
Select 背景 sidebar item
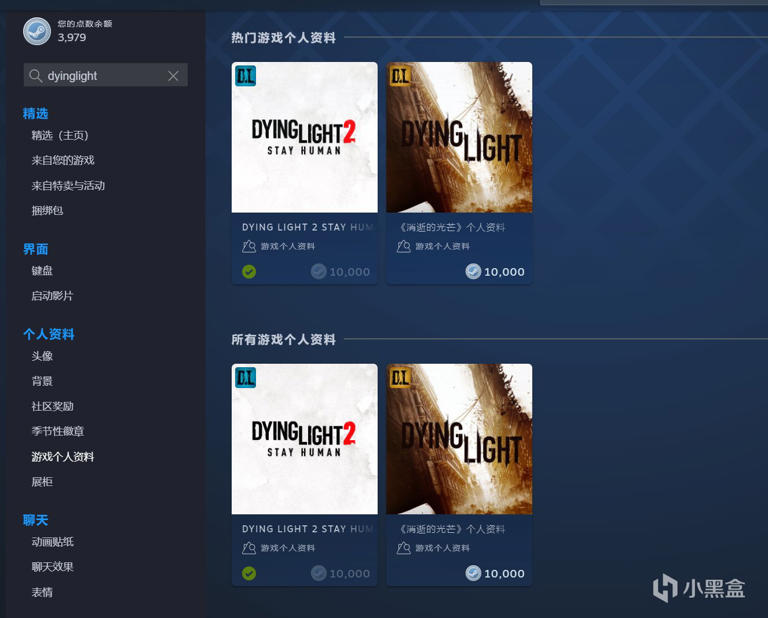point(42,381)
